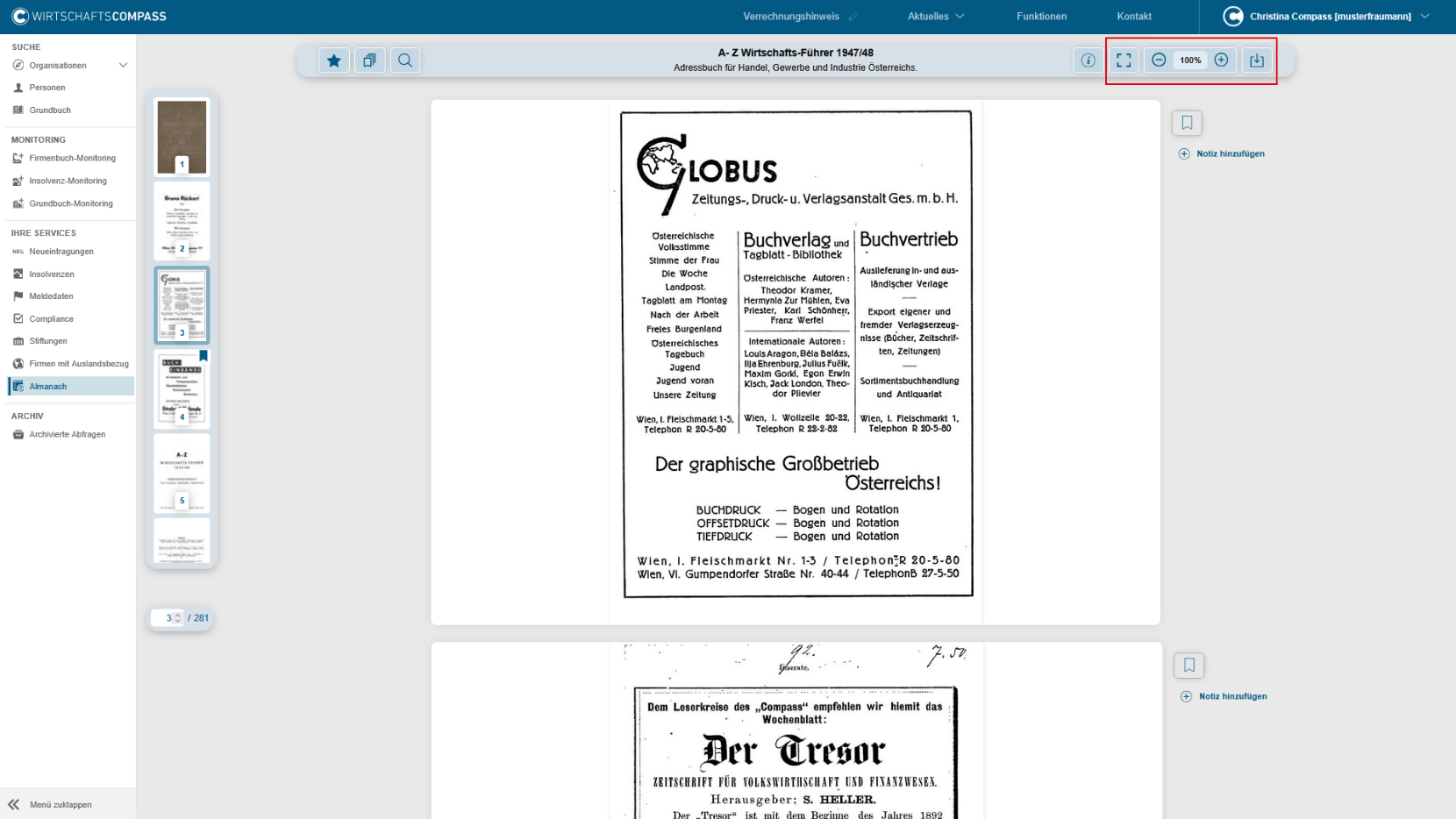
Task: Open Compliance service
Action: pos(51,319)
